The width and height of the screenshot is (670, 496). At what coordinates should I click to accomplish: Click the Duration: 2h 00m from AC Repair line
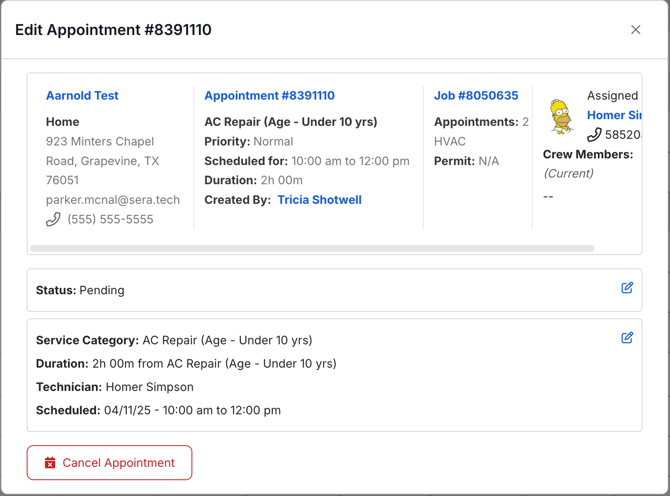point(186,364)
